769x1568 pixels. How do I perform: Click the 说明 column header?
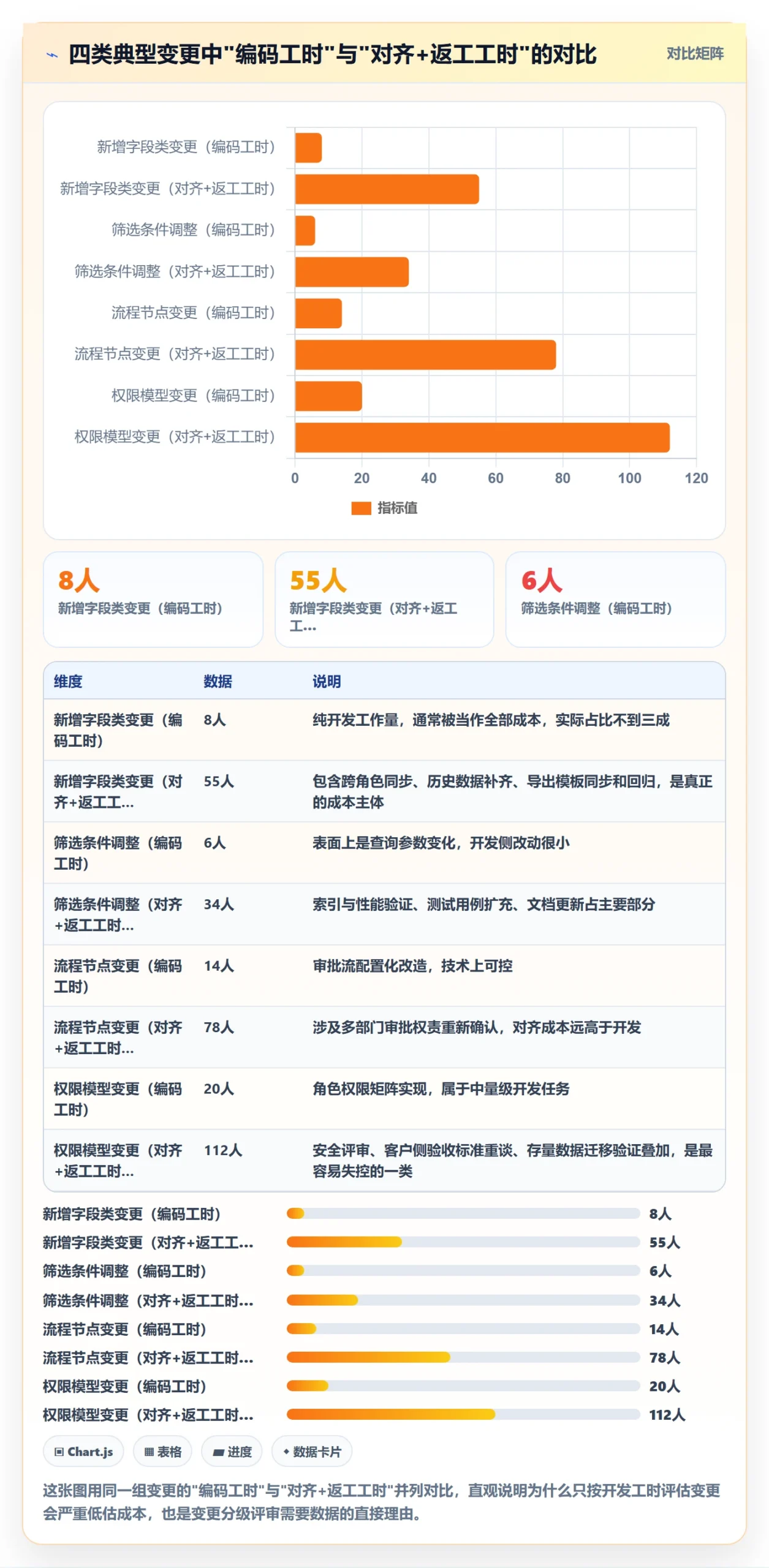click(x=327, y=681)
